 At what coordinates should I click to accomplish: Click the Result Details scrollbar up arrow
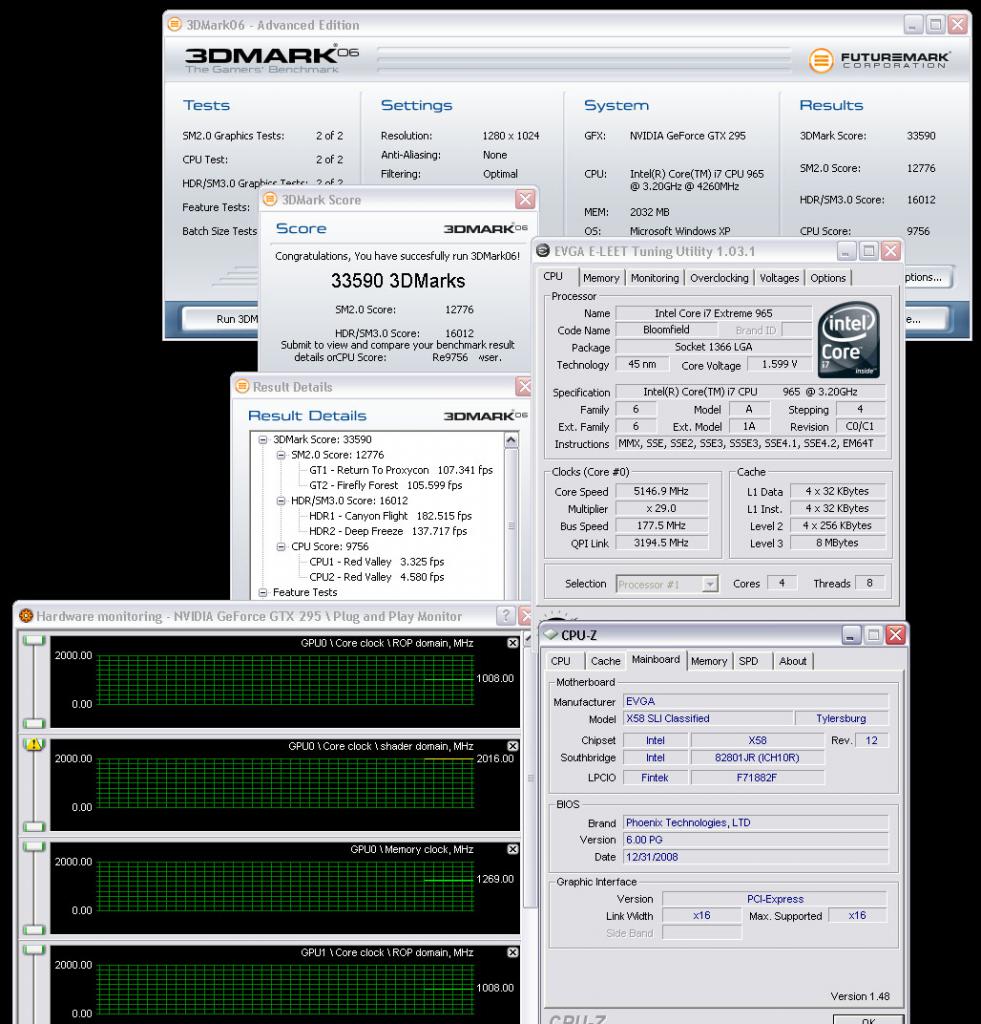(511, 440)
